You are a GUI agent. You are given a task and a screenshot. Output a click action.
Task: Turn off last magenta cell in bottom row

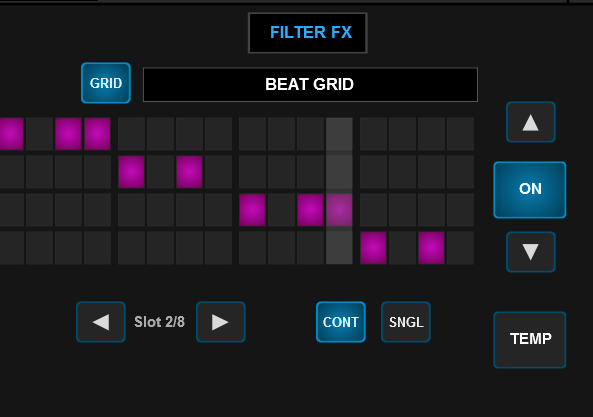[431, 248]
